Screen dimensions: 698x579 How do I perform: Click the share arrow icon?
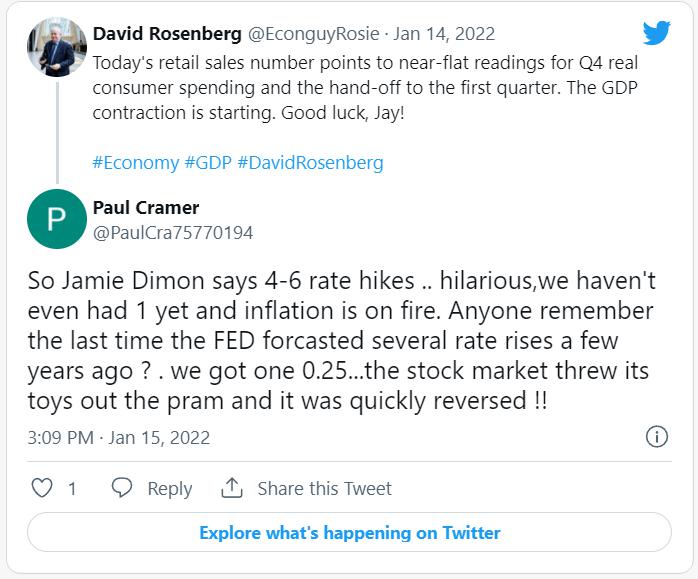pos(232,488)
